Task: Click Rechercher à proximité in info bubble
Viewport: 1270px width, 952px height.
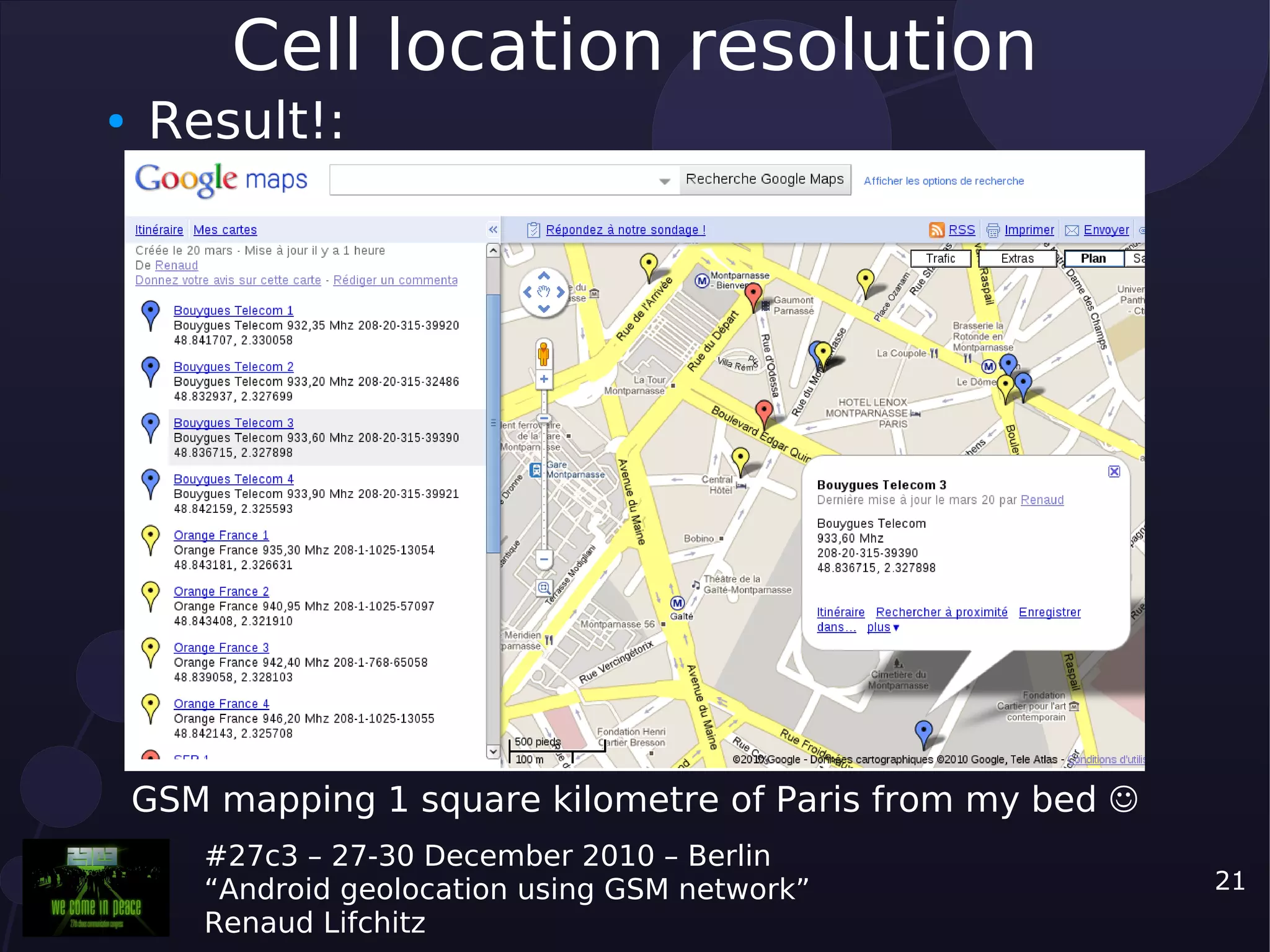Action: [x=942, y=612]
